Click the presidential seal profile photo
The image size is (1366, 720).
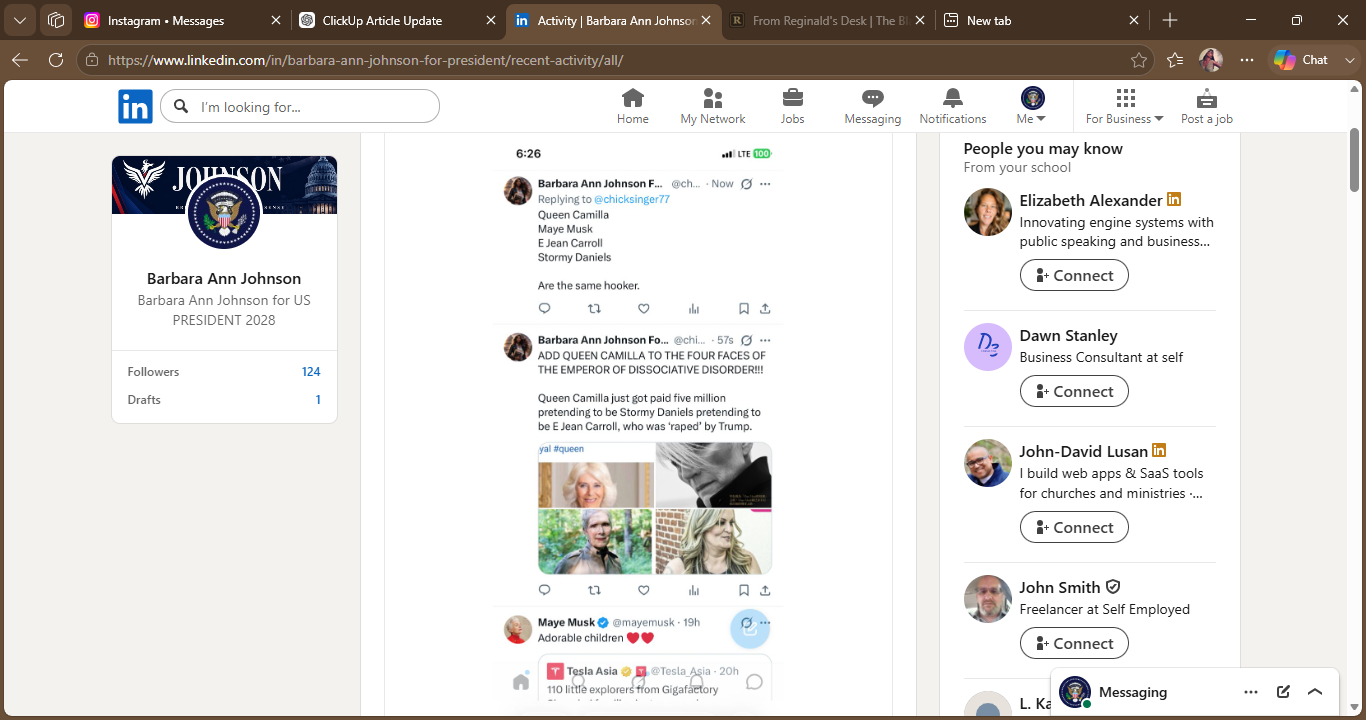point(224,212)
